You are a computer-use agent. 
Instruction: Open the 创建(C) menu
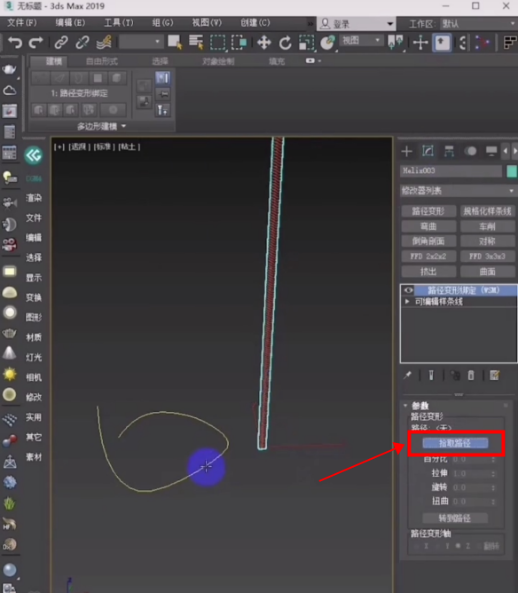255,23
